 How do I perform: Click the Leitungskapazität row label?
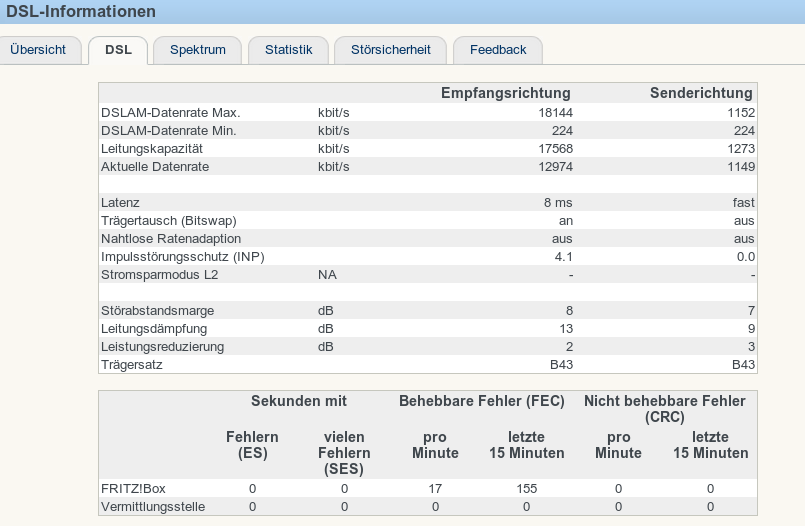(153, 149)
